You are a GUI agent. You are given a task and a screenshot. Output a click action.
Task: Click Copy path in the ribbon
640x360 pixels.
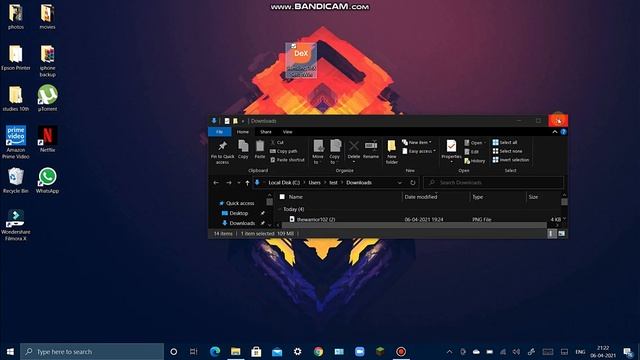tap(284, 151)
